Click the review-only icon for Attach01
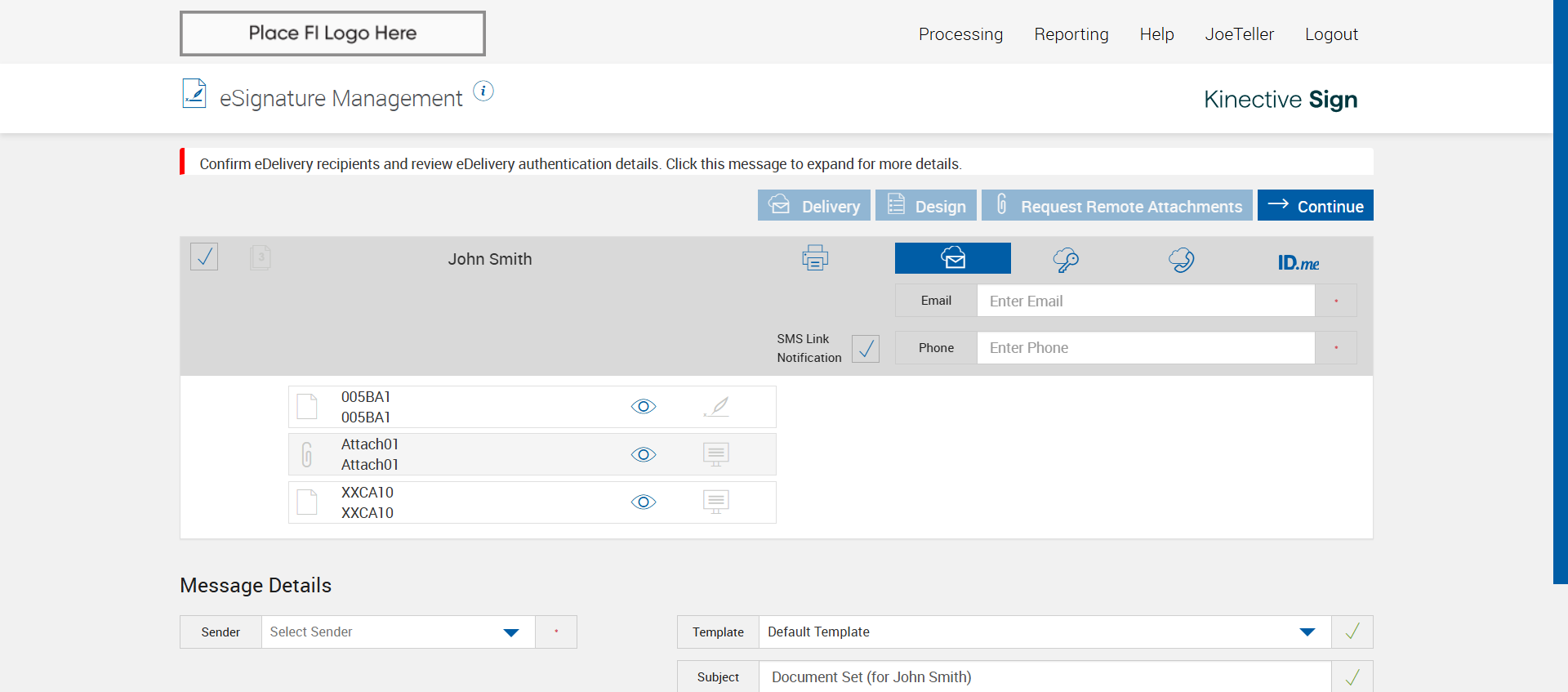The height and width of the screenshot is (692, 1568). pos(716,454)
